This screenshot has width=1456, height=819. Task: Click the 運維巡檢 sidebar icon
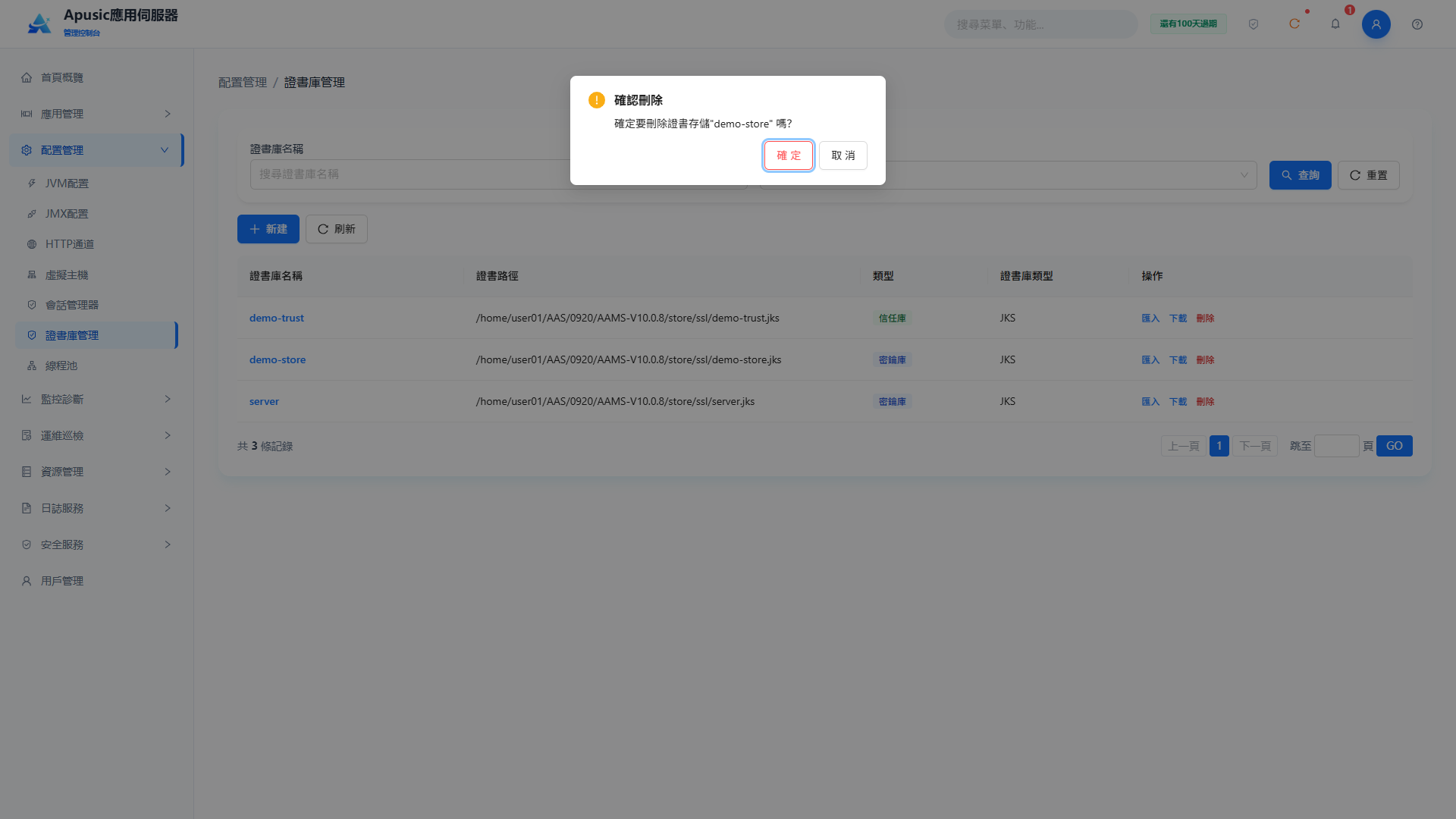(27, 435)
